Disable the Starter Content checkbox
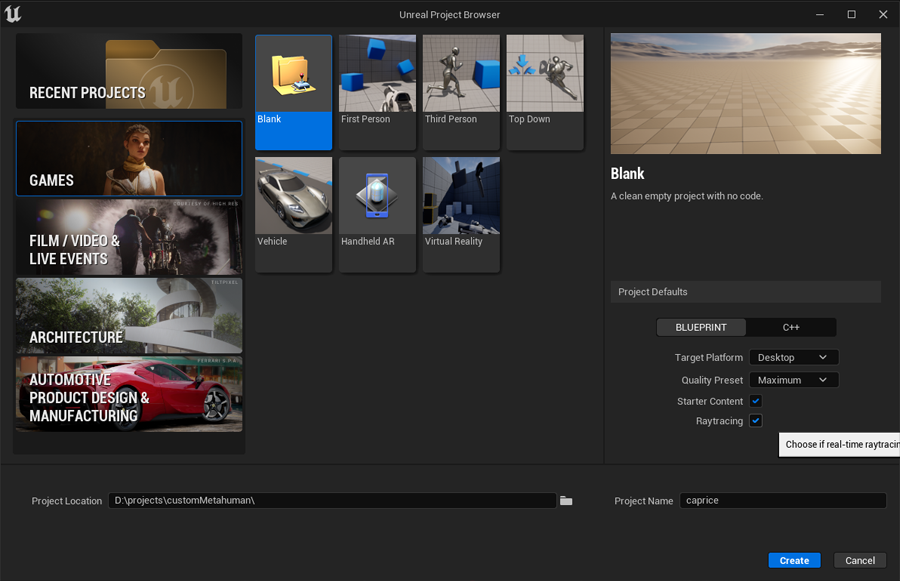The width and height of the screenshot is (900, 581). [756, 401]
